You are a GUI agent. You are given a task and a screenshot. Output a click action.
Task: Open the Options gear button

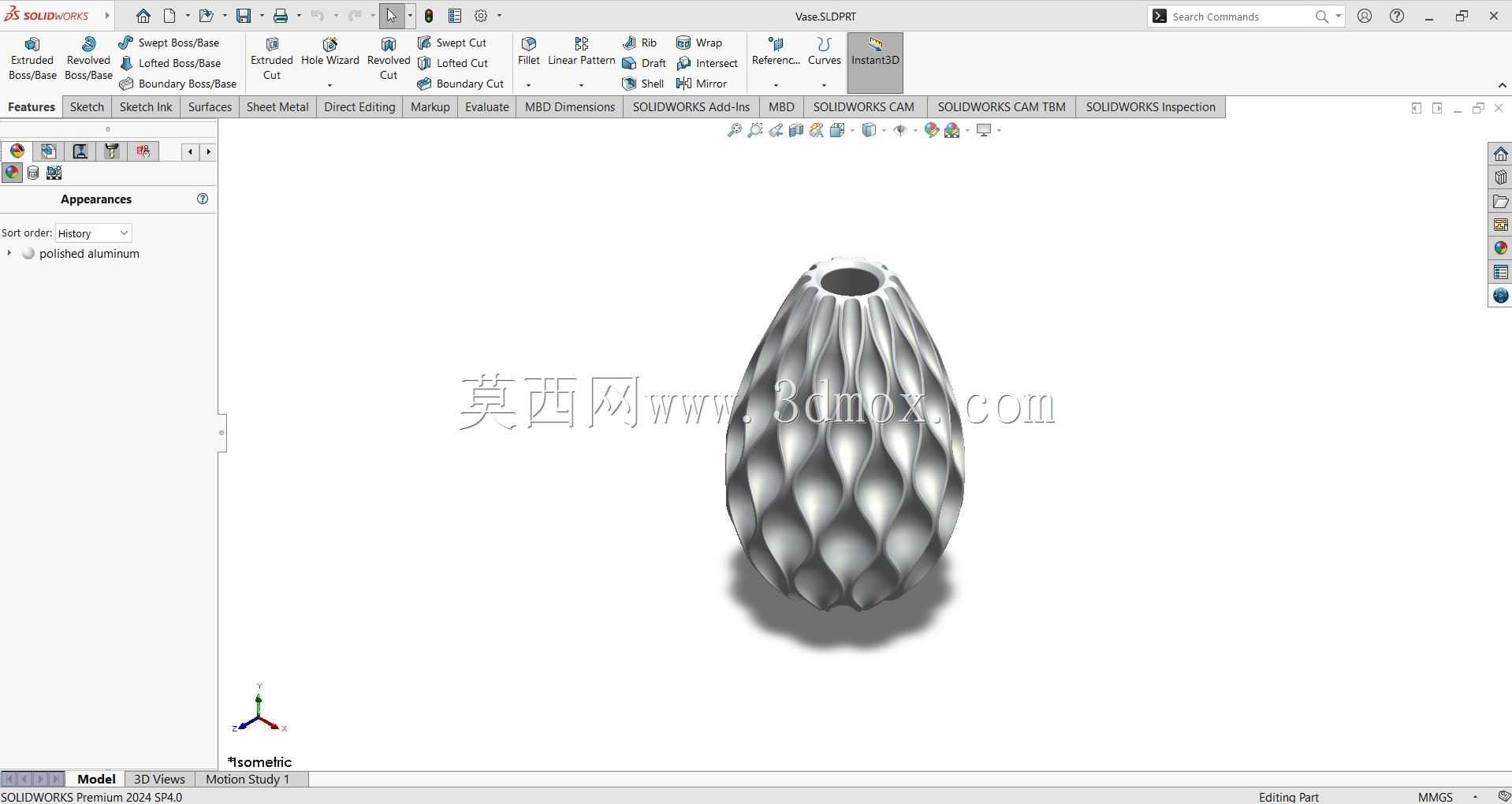point(481,16)
